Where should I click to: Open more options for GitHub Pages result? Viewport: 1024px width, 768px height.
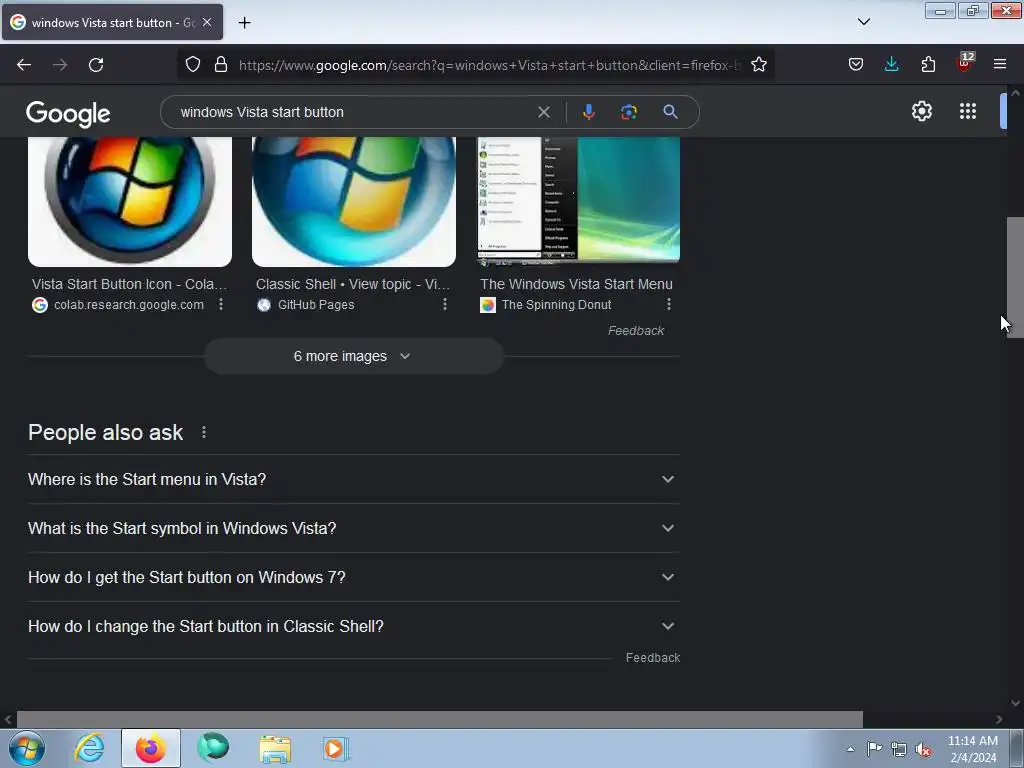[445, 304]
